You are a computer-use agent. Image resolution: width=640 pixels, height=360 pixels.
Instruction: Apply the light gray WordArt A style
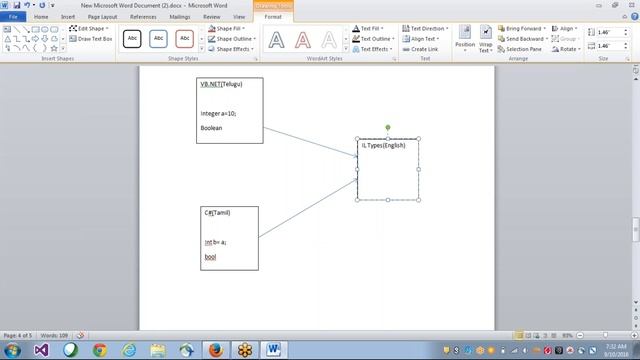pyautogui.click(x=329, y=40)
